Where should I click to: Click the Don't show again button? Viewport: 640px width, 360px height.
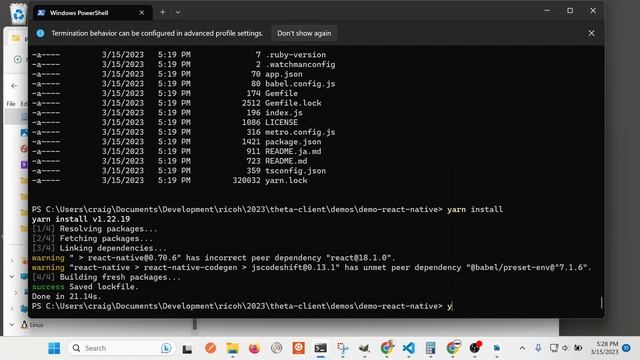(x=304, y=33)
